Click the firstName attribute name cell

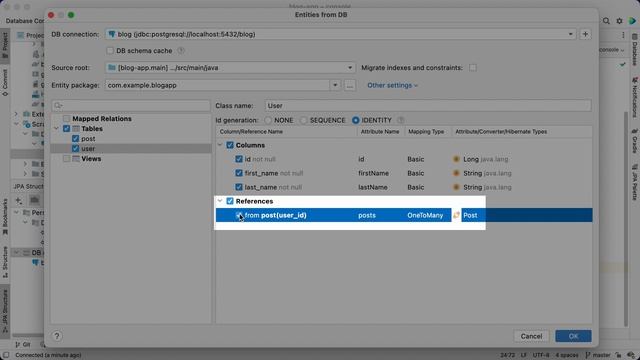[373, 173]
